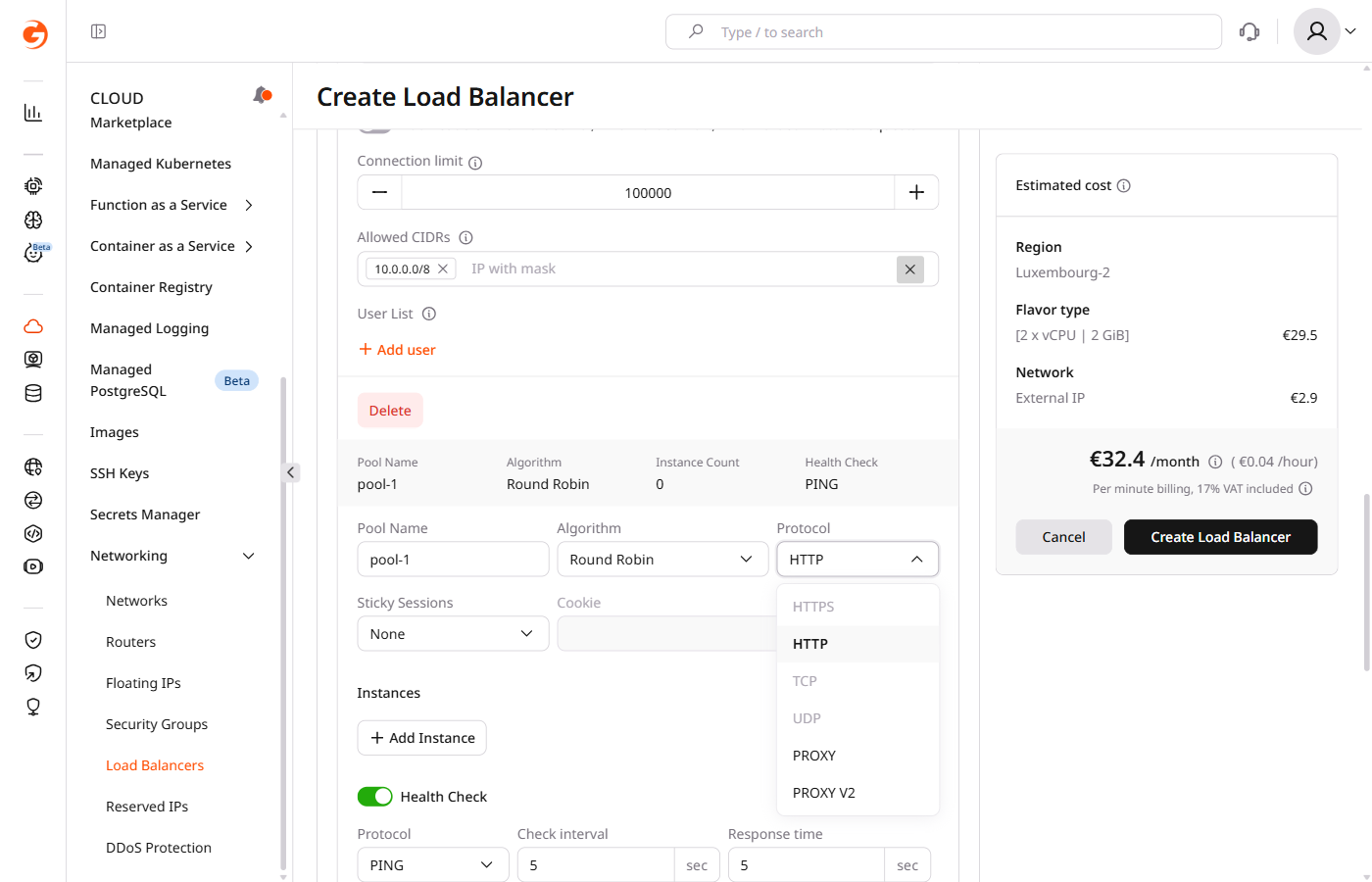Screen dimensions: 1372x882
Task: Click the Gcore logo icon
Action: point(35,34)
